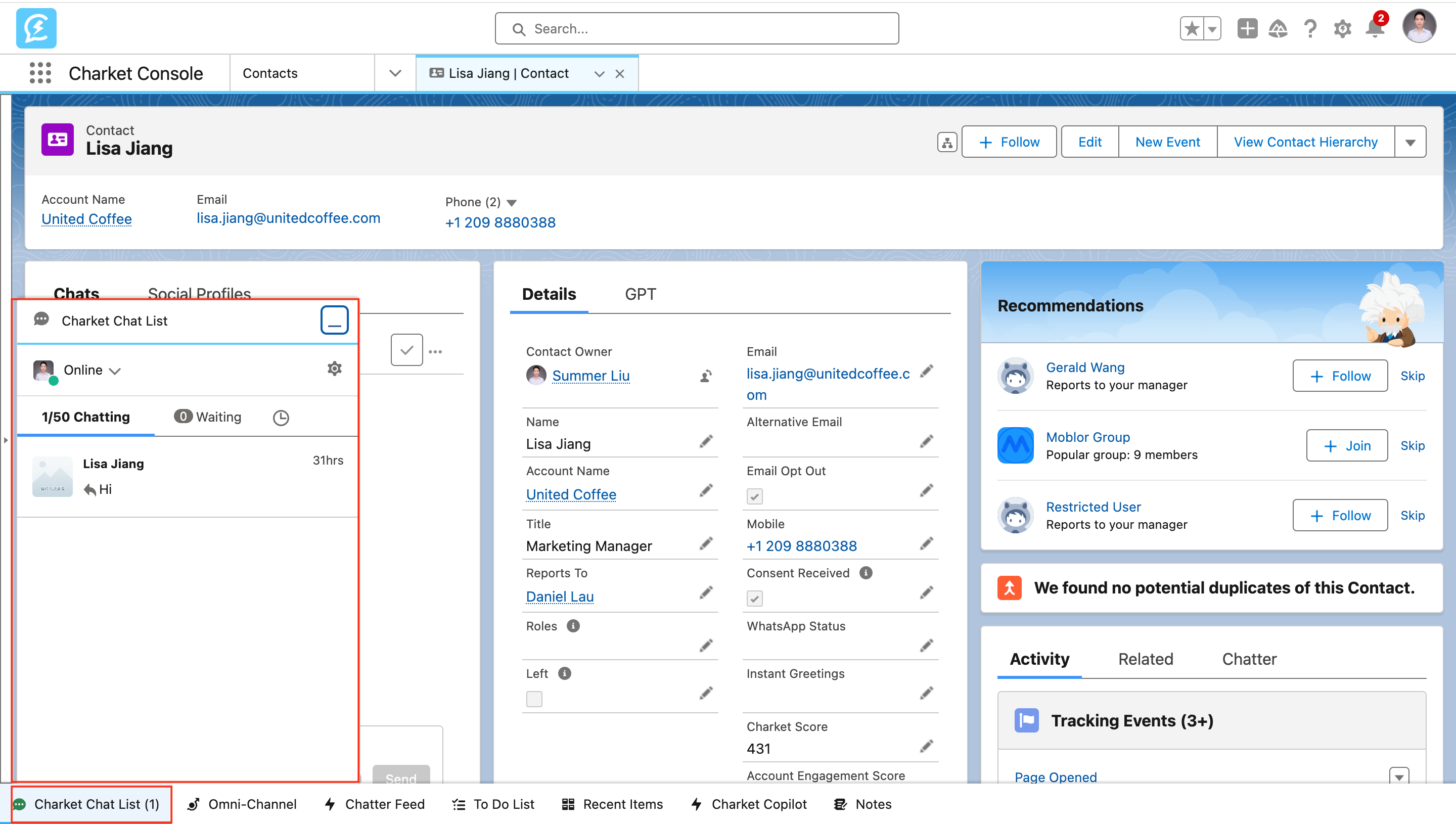This screenshot has width=1456, height=824.
Task: Select the 0 Waiting tab
Action: point(208,417)
